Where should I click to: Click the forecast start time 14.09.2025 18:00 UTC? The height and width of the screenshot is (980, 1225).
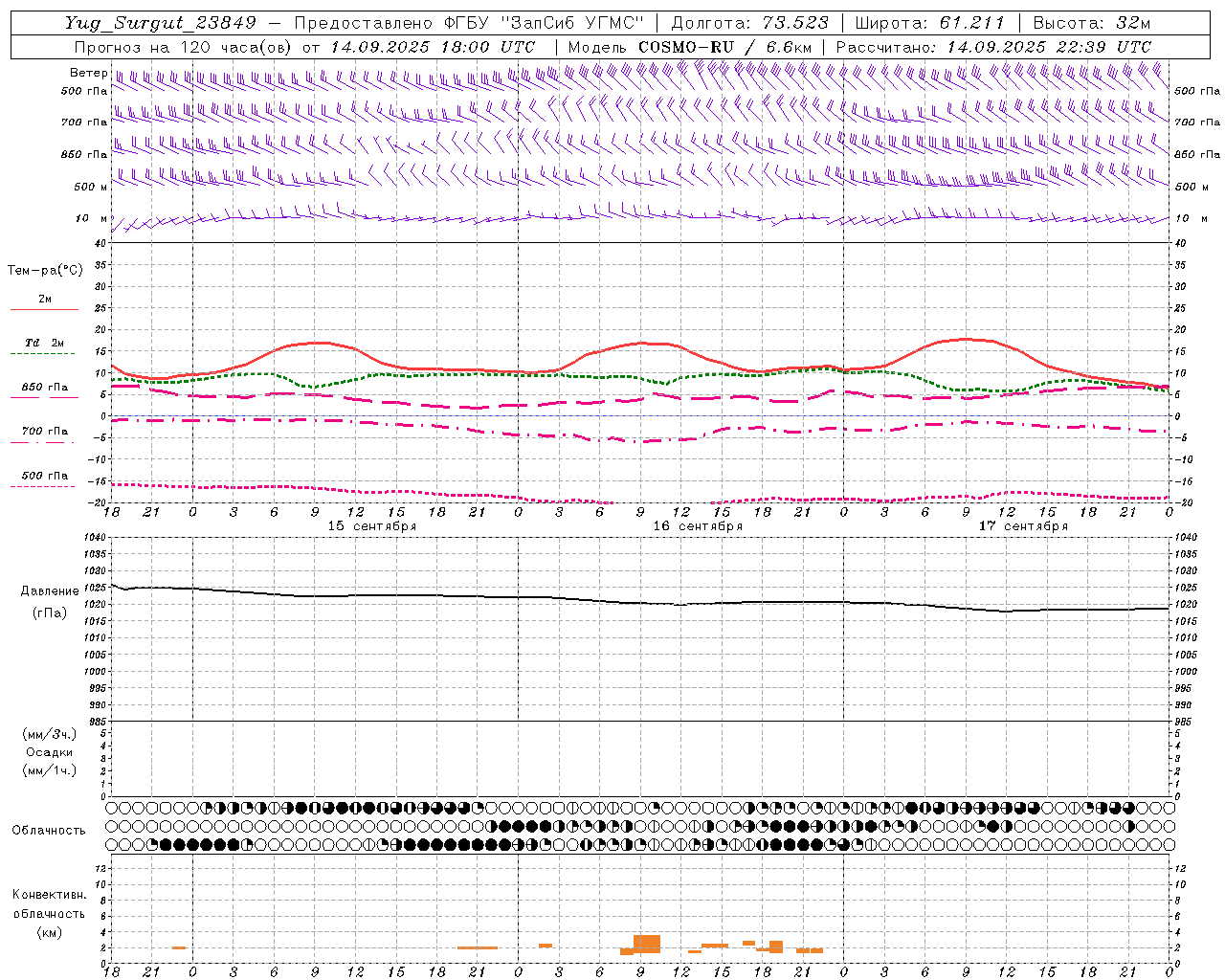tap(433, 47)
